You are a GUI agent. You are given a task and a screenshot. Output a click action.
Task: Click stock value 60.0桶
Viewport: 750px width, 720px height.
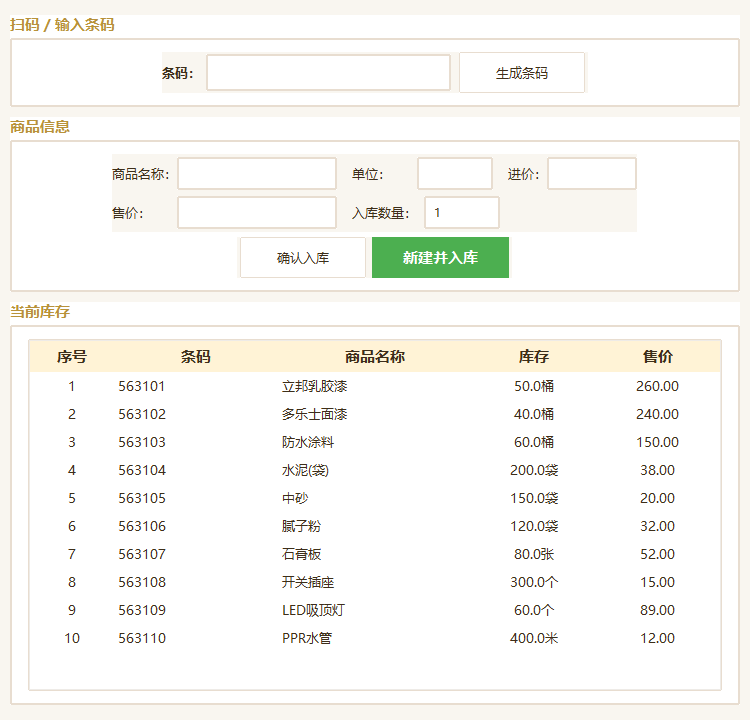534,442
